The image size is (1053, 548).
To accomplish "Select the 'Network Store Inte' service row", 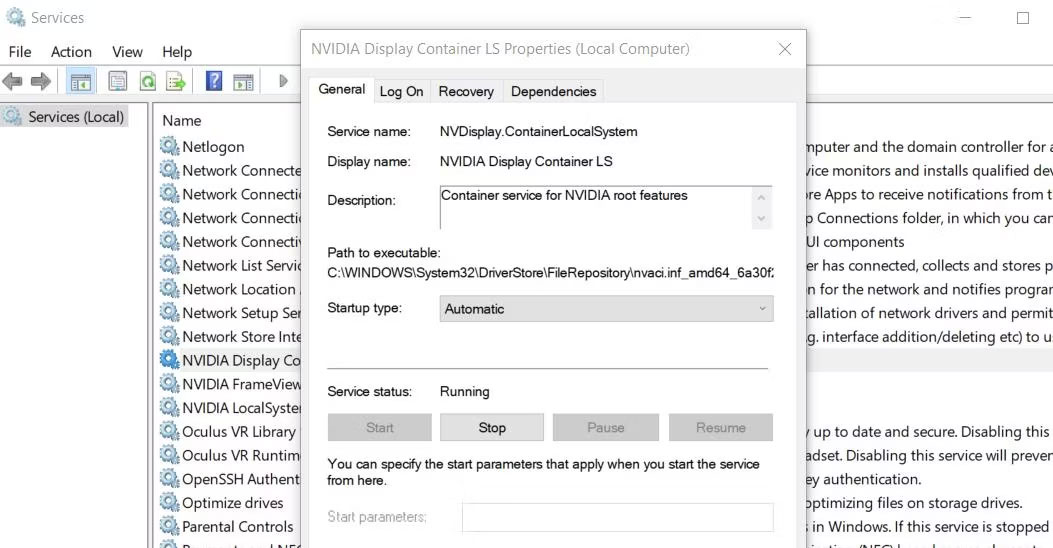I will click(230, 336).
